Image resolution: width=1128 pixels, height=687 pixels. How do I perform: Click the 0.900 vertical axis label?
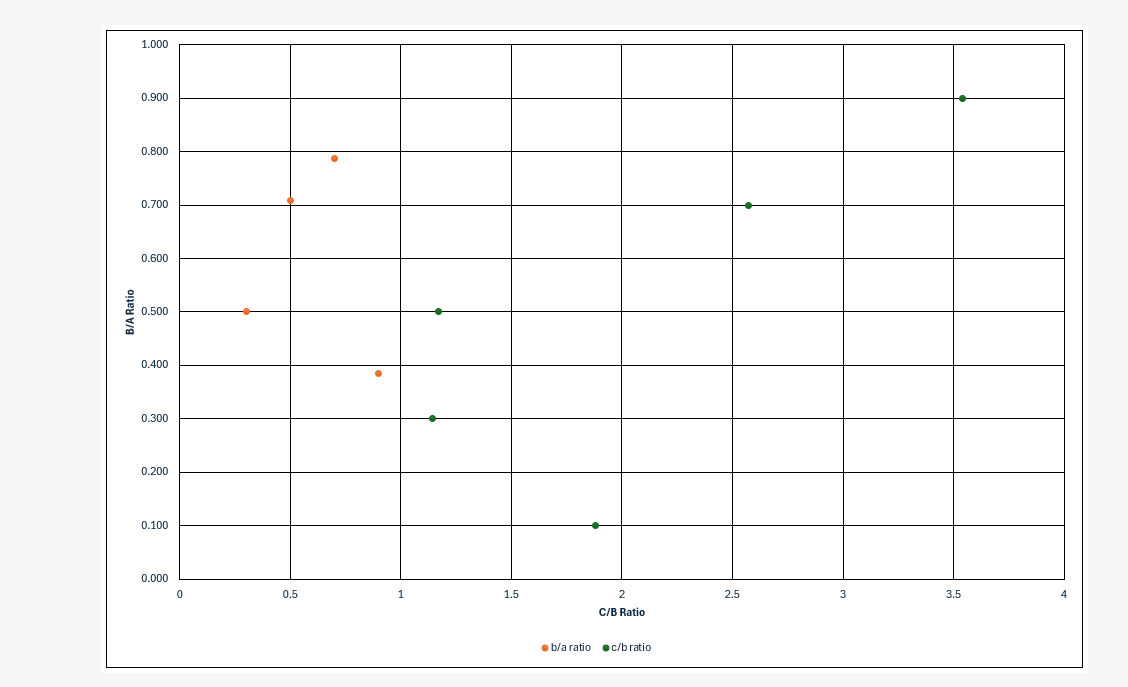(x=155, y=98)
